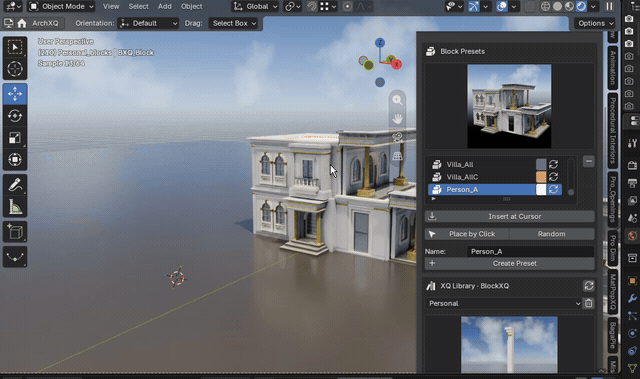Open viewport shading options dropdown arrow

tap(593, 7)
